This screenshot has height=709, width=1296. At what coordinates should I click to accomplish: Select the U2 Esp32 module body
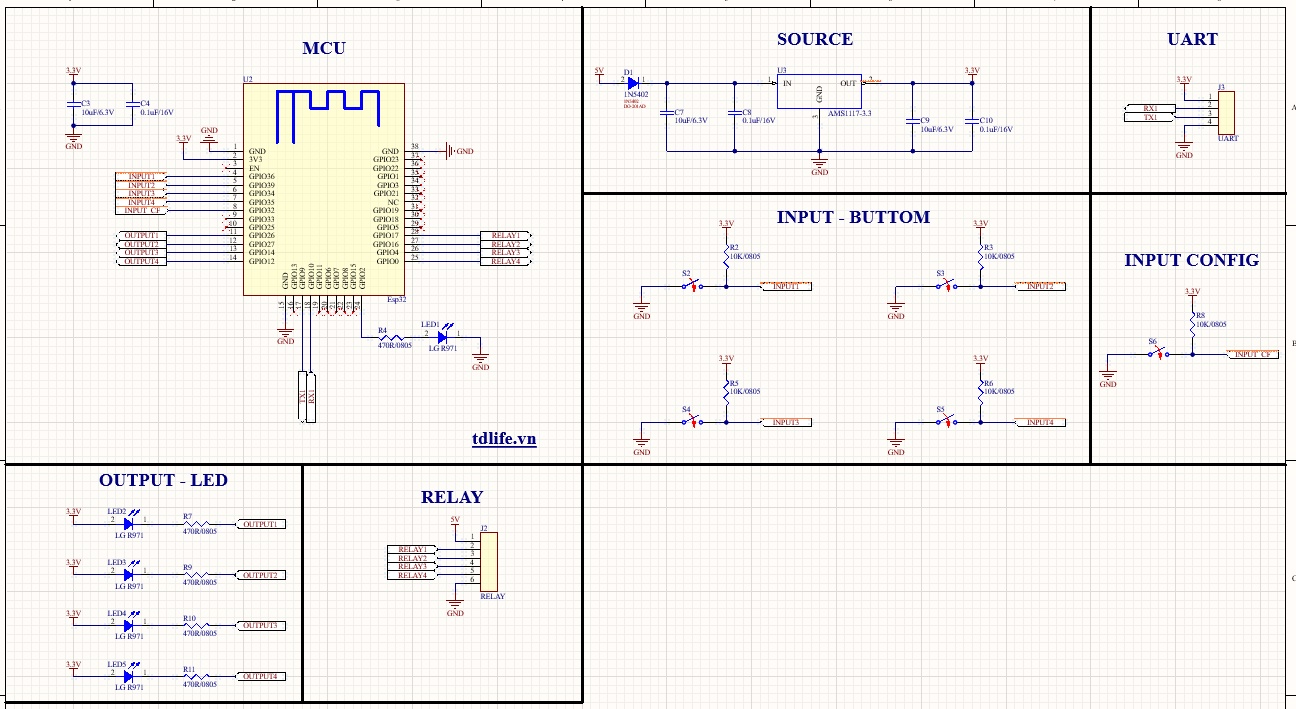click(325, 190)
